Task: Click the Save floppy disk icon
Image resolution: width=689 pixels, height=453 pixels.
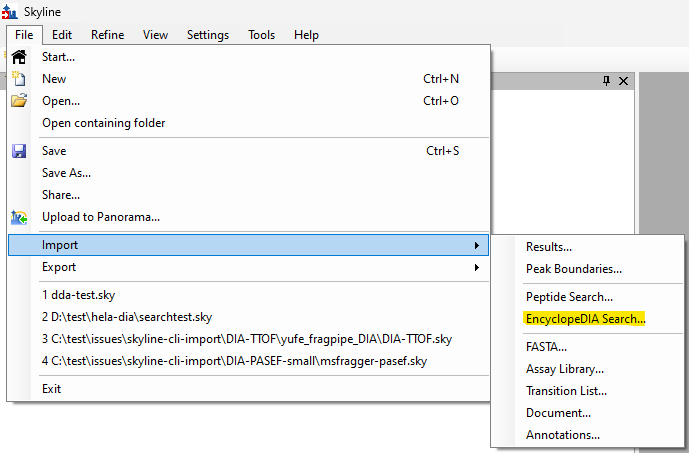Action: [19, 151]
